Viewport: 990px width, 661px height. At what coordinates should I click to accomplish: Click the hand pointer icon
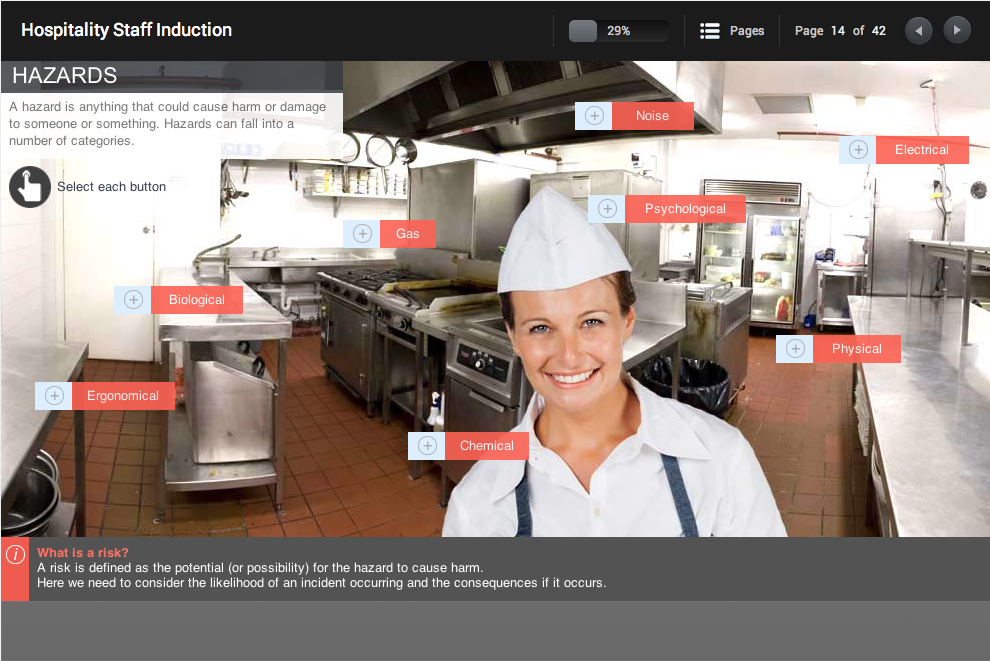[x=30, y=187]
